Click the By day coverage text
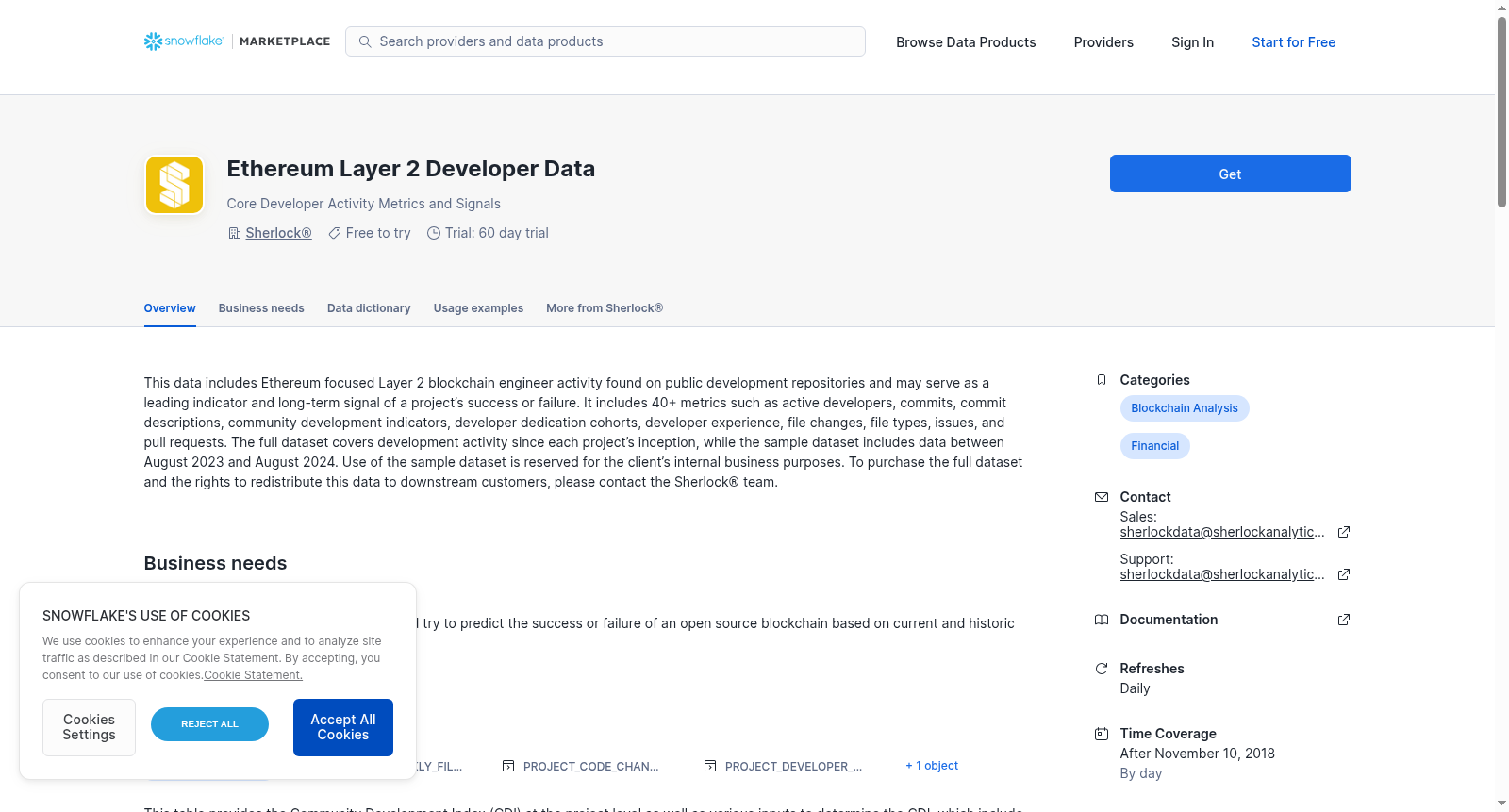 (x=1140, y=773)
